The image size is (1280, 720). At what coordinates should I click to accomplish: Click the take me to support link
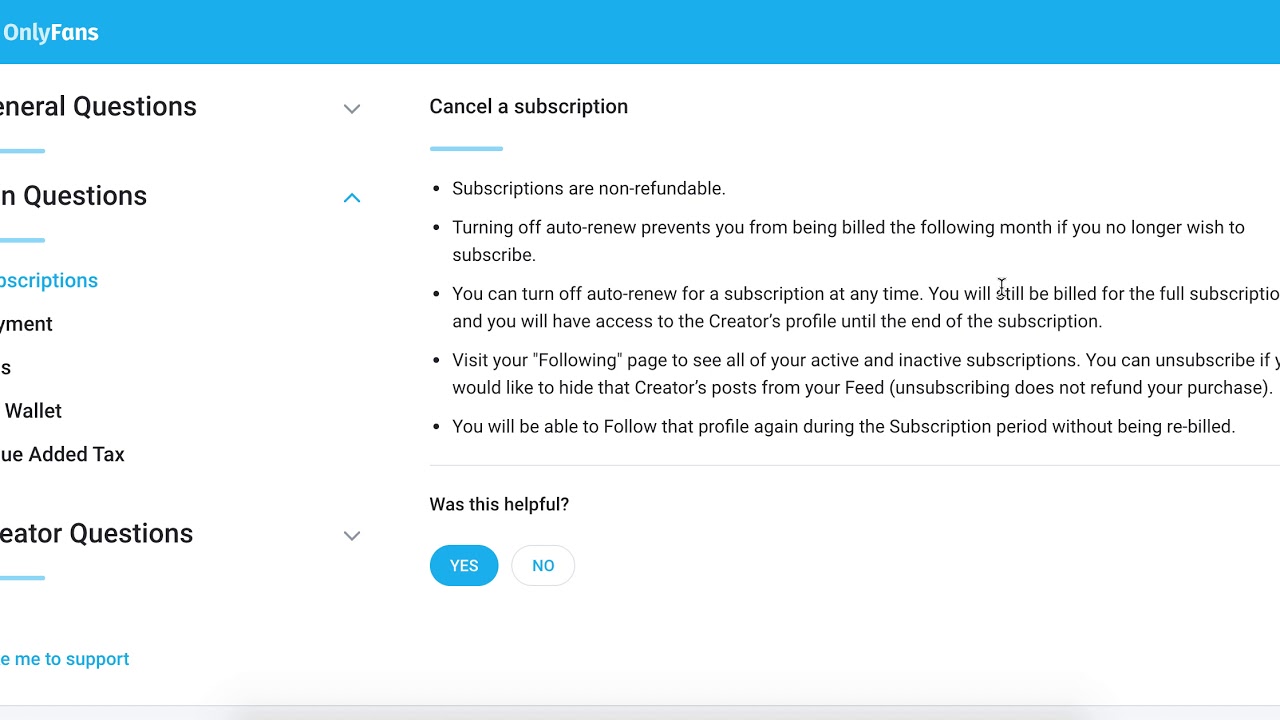pyautogui.click(x=65, y=659)
